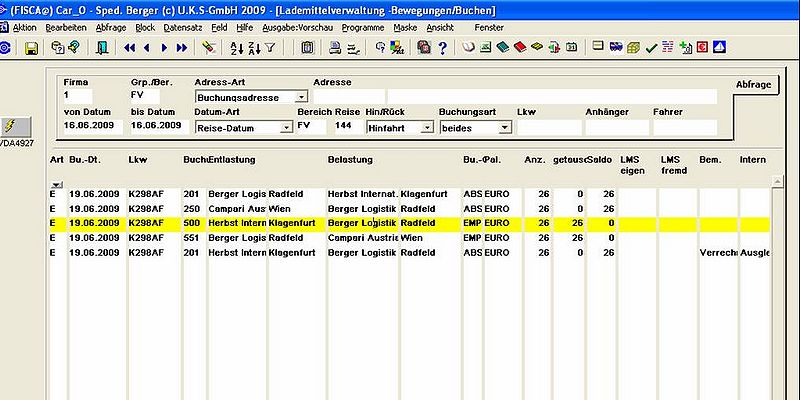Switch to the Abfrage tab on right
The image size is (800, 400).
pyautogui.click(x=753, y=85)
